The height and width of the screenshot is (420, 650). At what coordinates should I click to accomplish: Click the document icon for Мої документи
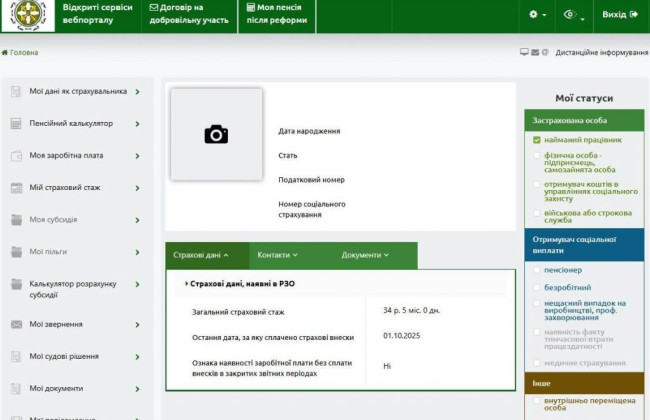point(16,388)
